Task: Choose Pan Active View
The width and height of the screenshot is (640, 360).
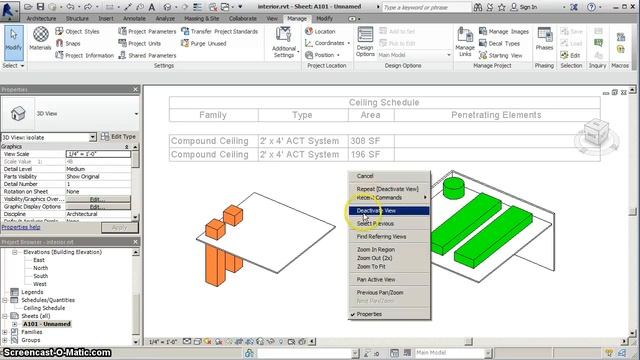Action: click(x=376, y=280)
